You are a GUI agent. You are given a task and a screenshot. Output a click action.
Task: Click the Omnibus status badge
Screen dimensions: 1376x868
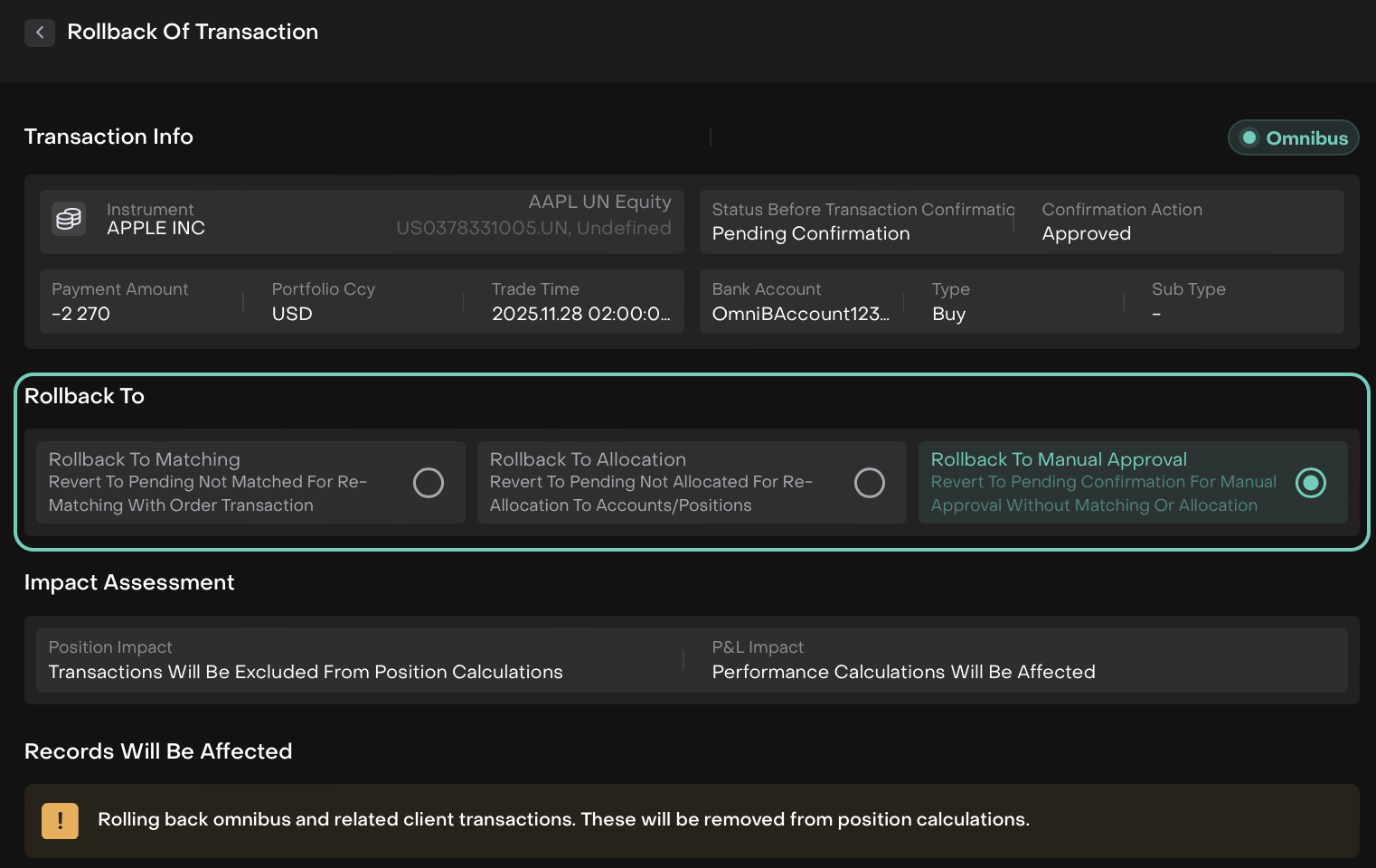(x=1293, y=137)
